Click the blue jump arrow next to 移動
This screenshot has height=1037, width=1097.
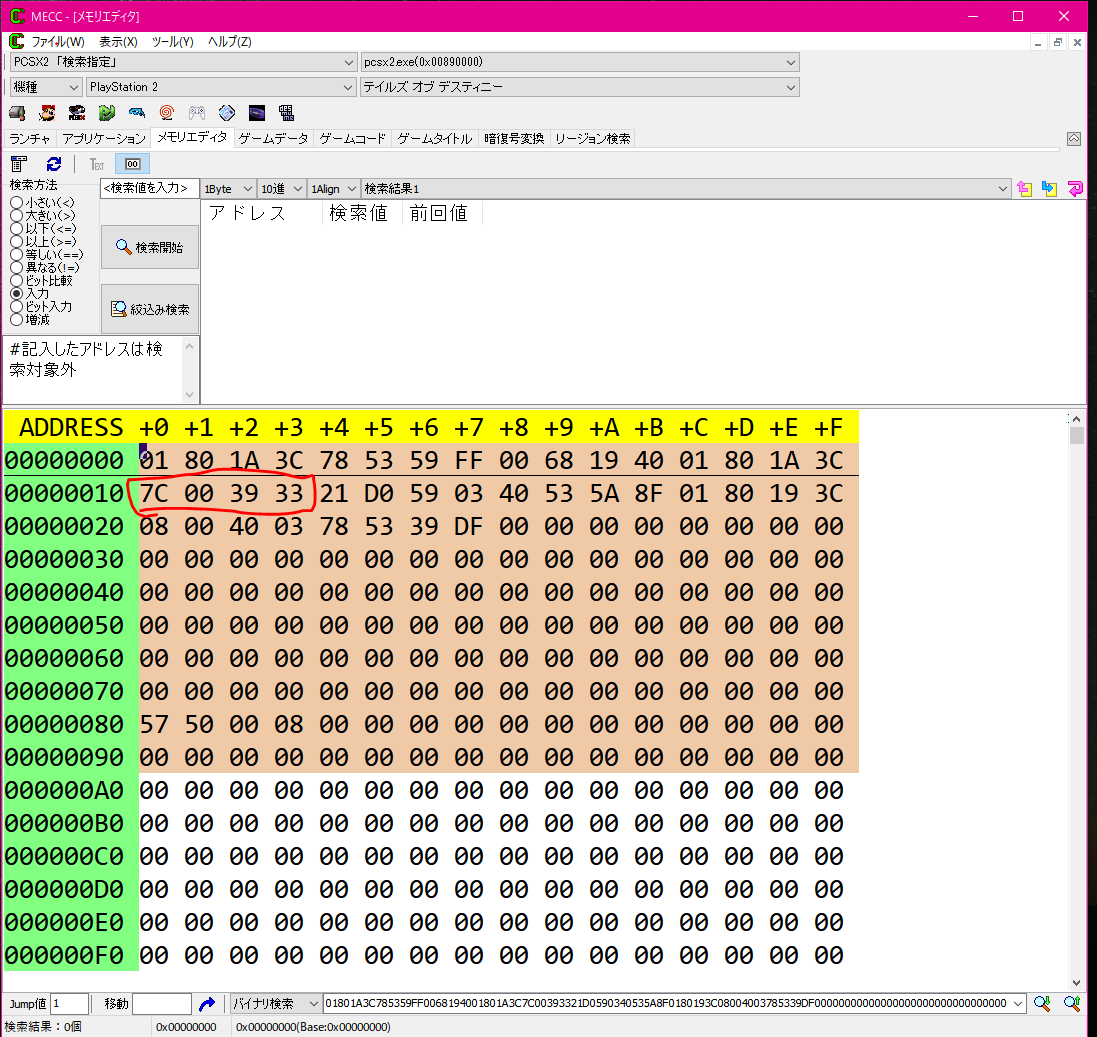click(x=206, y=1004)
